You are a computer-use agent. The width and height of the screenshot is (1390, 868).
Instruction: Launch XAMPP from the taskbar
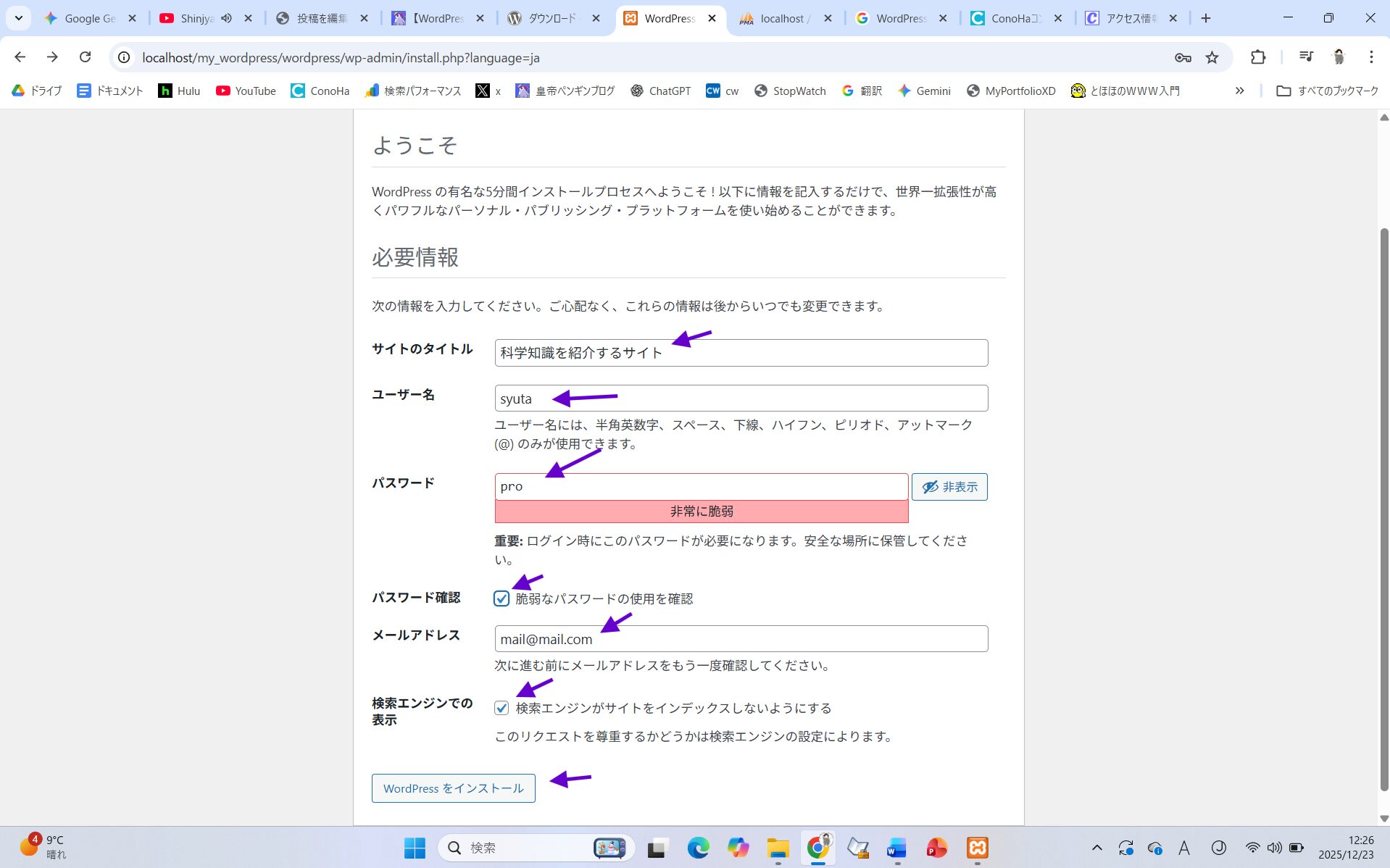[x=977, y=847]
